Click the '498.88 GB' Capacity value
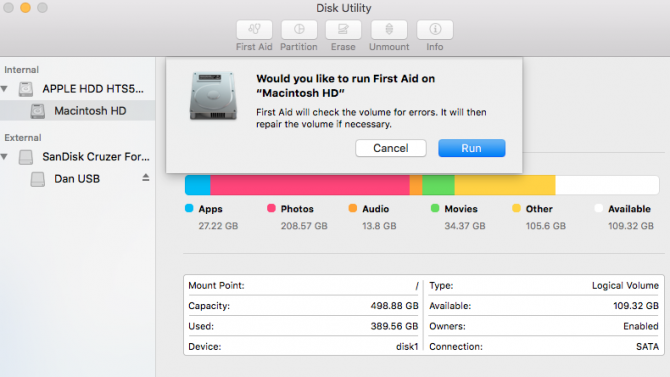This screenshot has height=377, width=670. (394, 306)
